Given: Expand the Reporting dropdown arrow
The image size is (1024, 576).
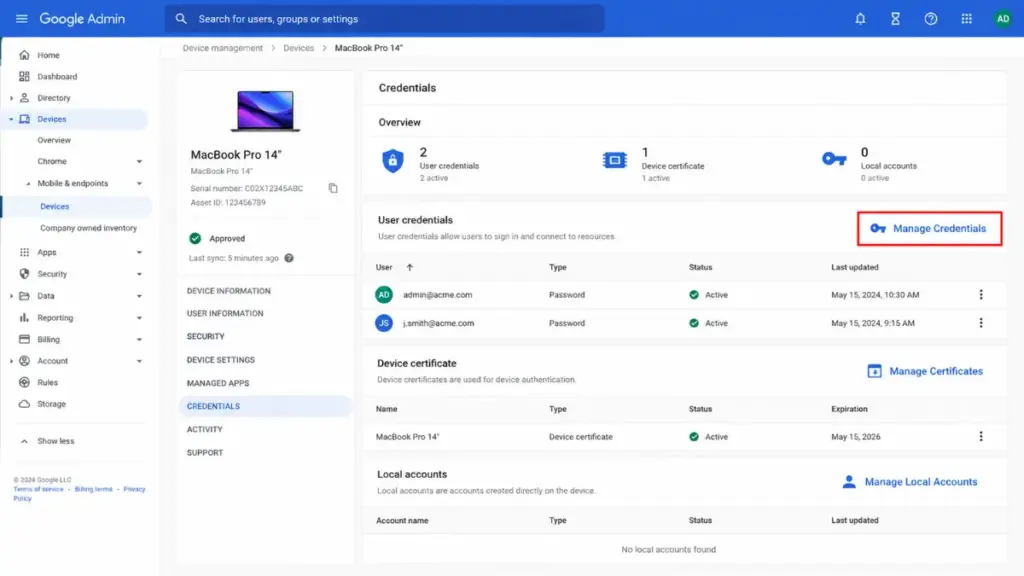Looking at the screenshot, I should click(x=139, y=318).
